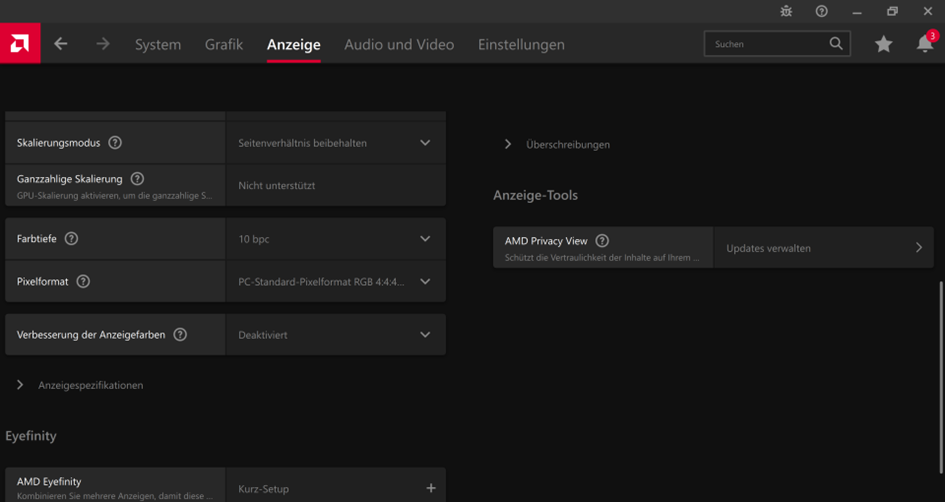Open the bug report icon
The image size is (945, 502).
[x=786, y=11]
